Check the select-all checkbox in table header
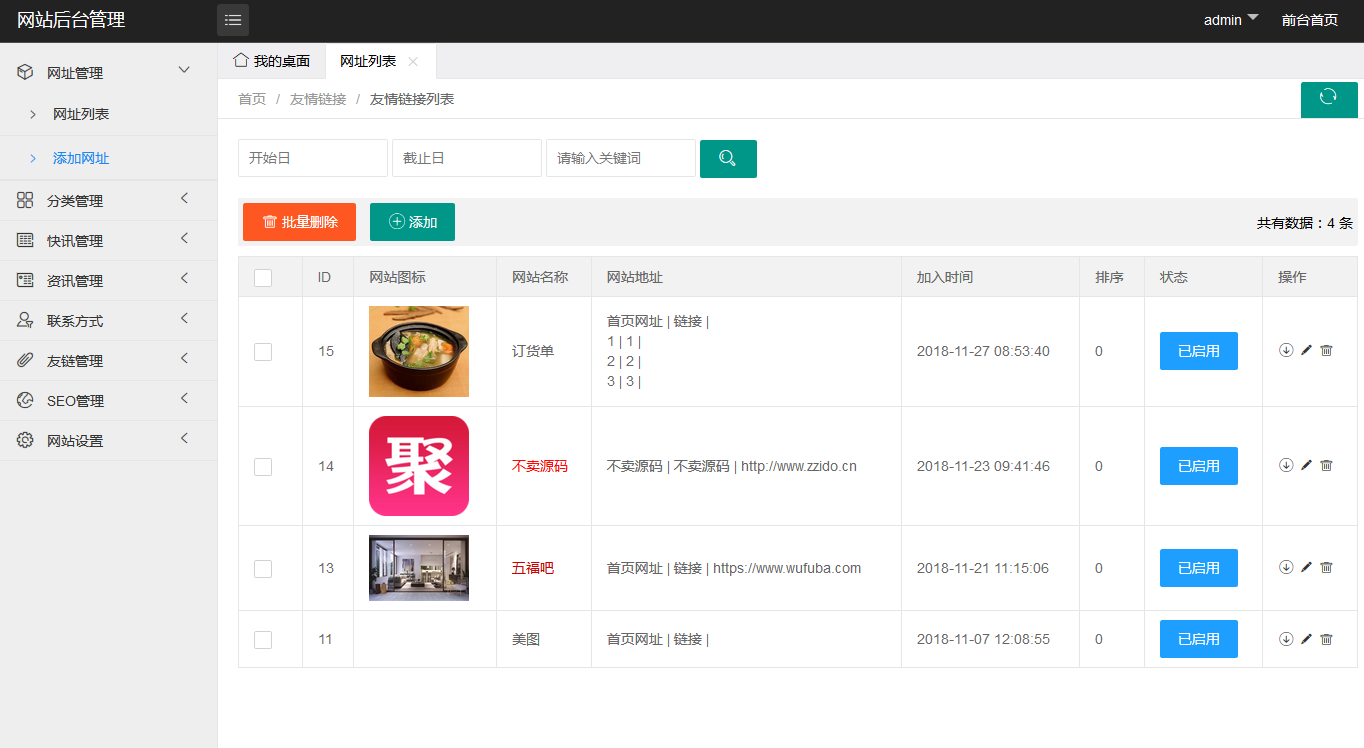This screenshot has height=748, width=1364. click(x=263, y=278)
